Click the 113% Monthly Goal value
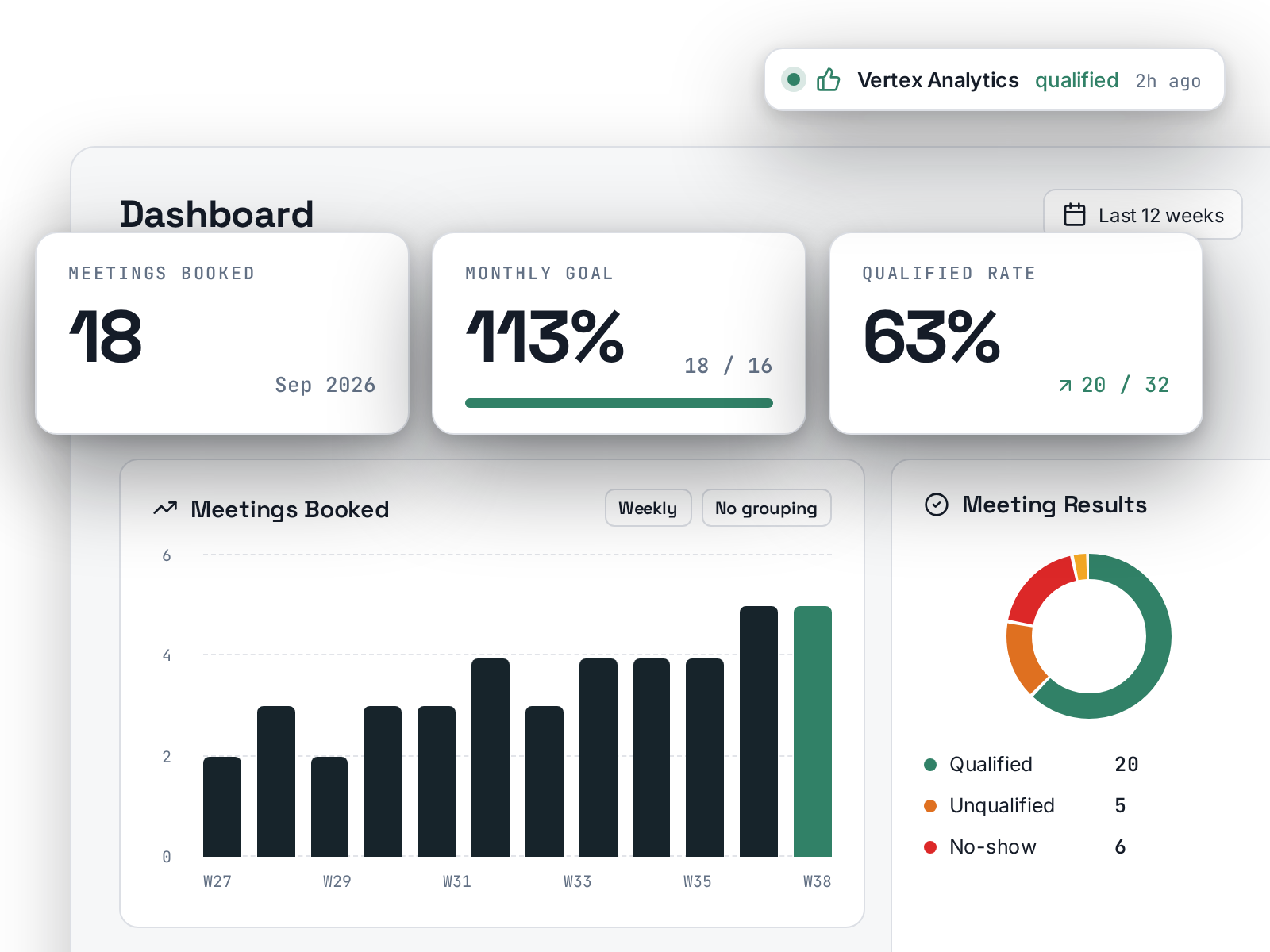The image size is (1270, 952). 545,337
